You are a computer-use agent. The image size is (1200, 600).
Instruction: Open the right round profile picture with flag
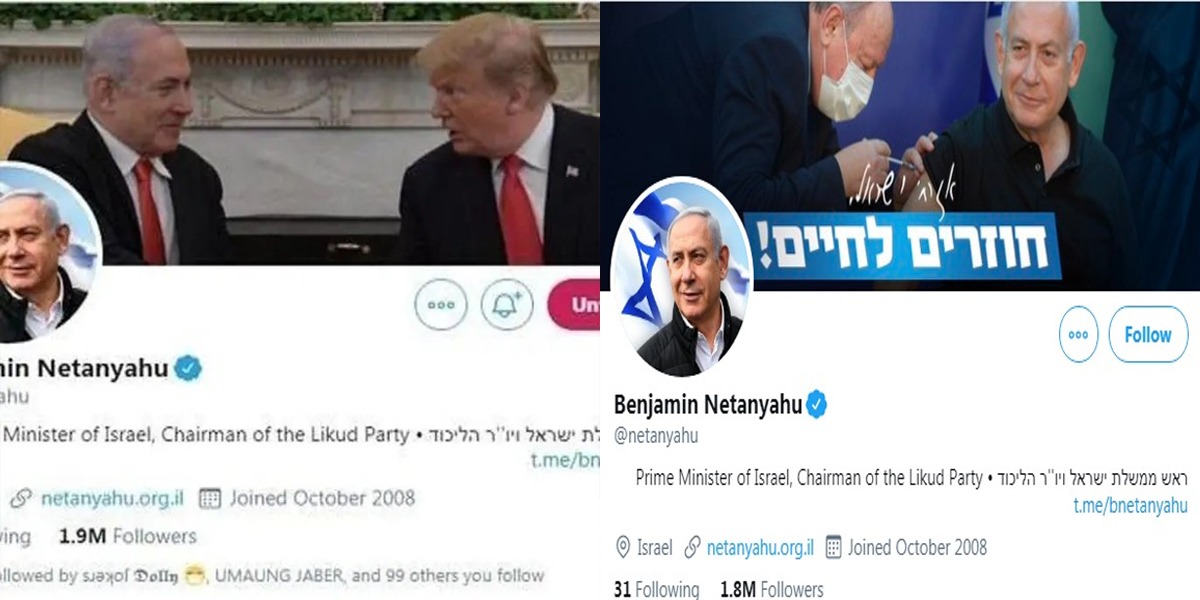(x=681, y=277)
